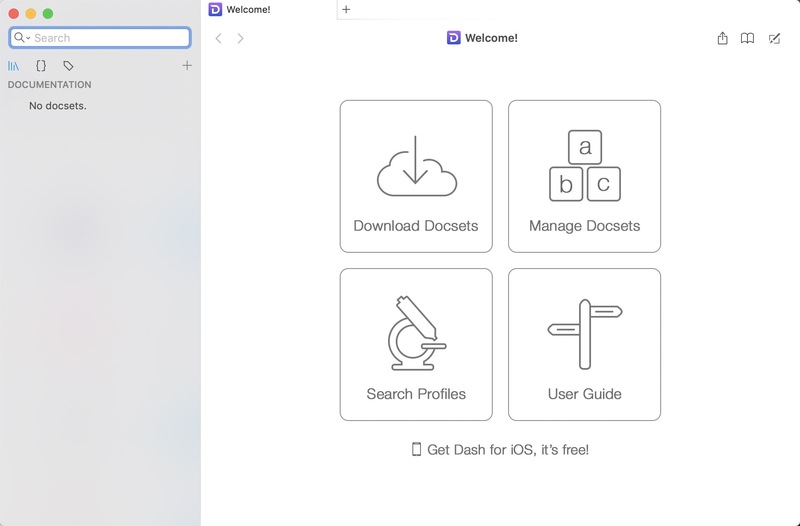Viewport: 800px width, 526px height.
Task: Select the tags sidebar icon
Action: click(x=68, y=66)
